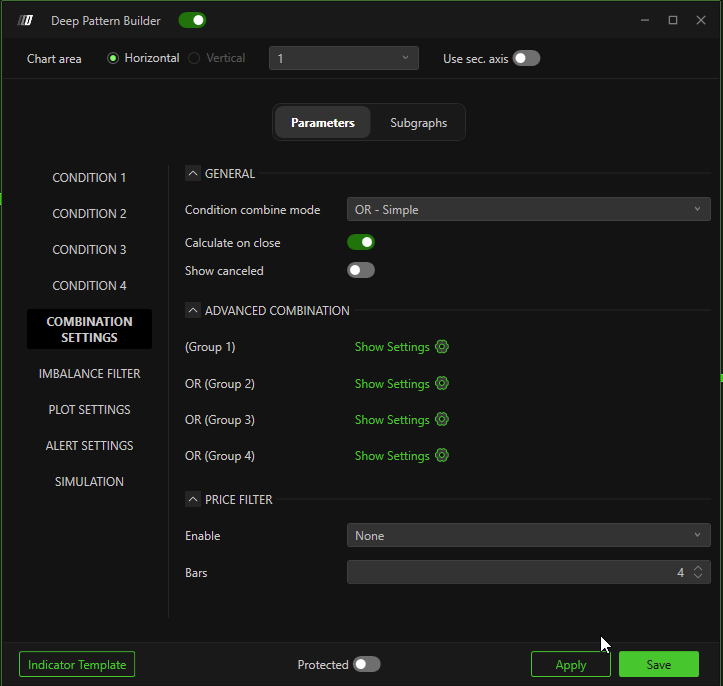Open Condition combine mode dropdown
The image size is (723, 686).
click(528, 209)
